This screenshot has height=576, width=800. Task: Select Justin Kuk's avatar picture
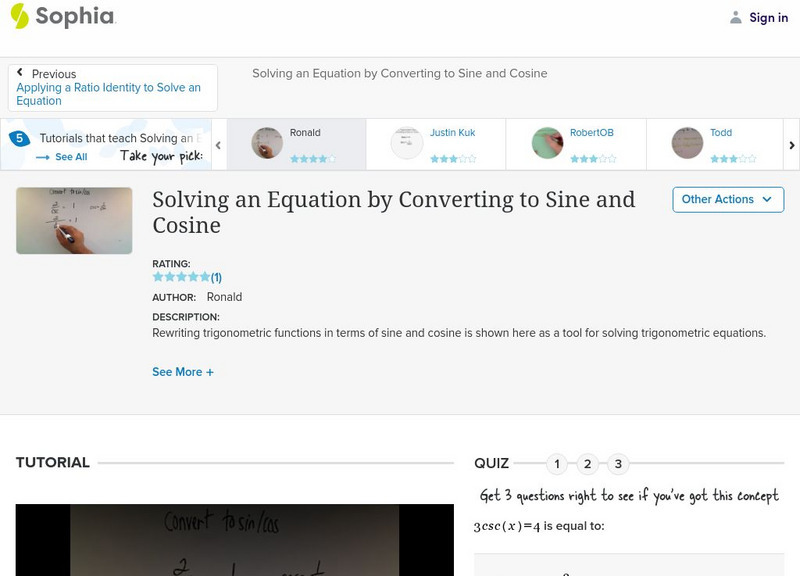[406, 140]
